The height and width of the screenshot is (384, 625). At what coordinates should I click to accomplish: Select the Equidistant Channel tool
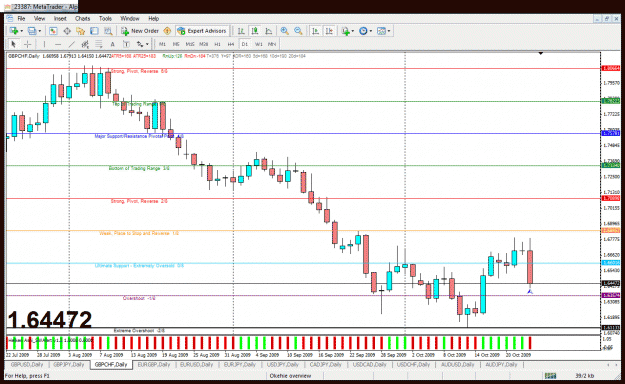pos(85,44)
